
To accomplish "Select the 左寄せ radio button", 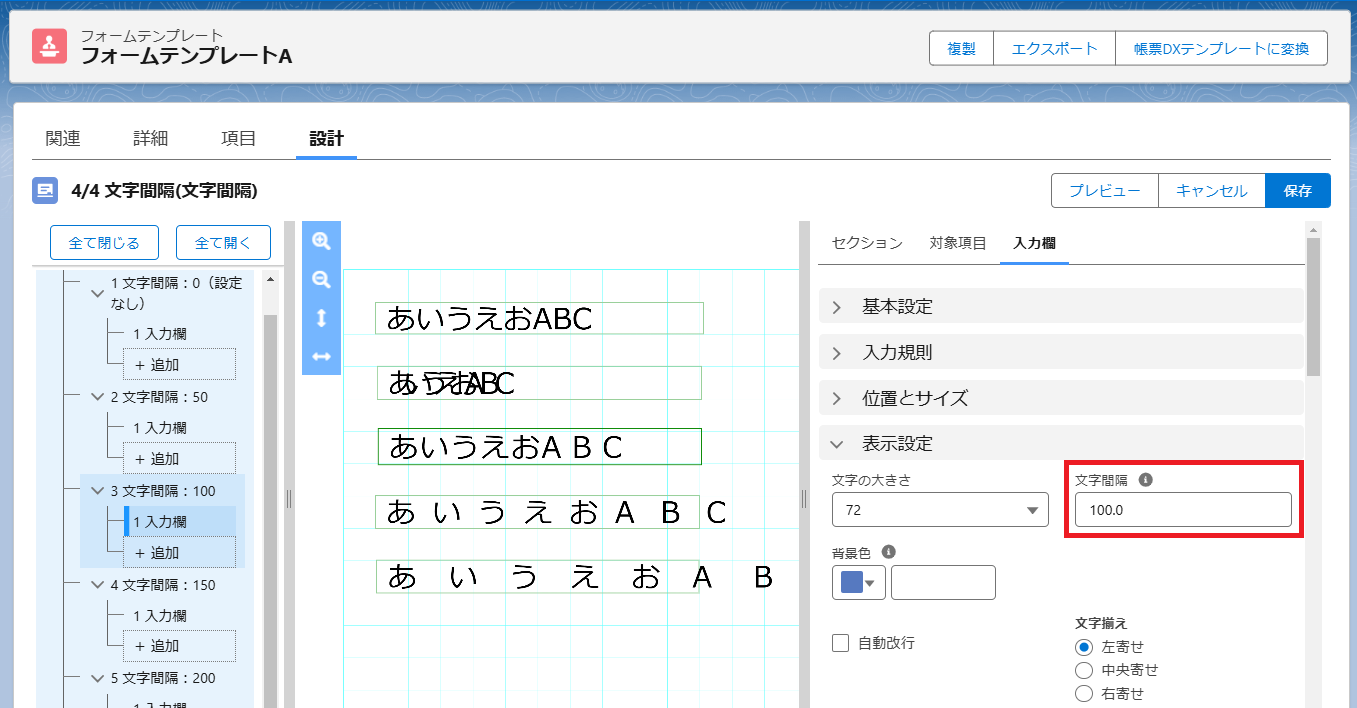I will point(1083,647).
